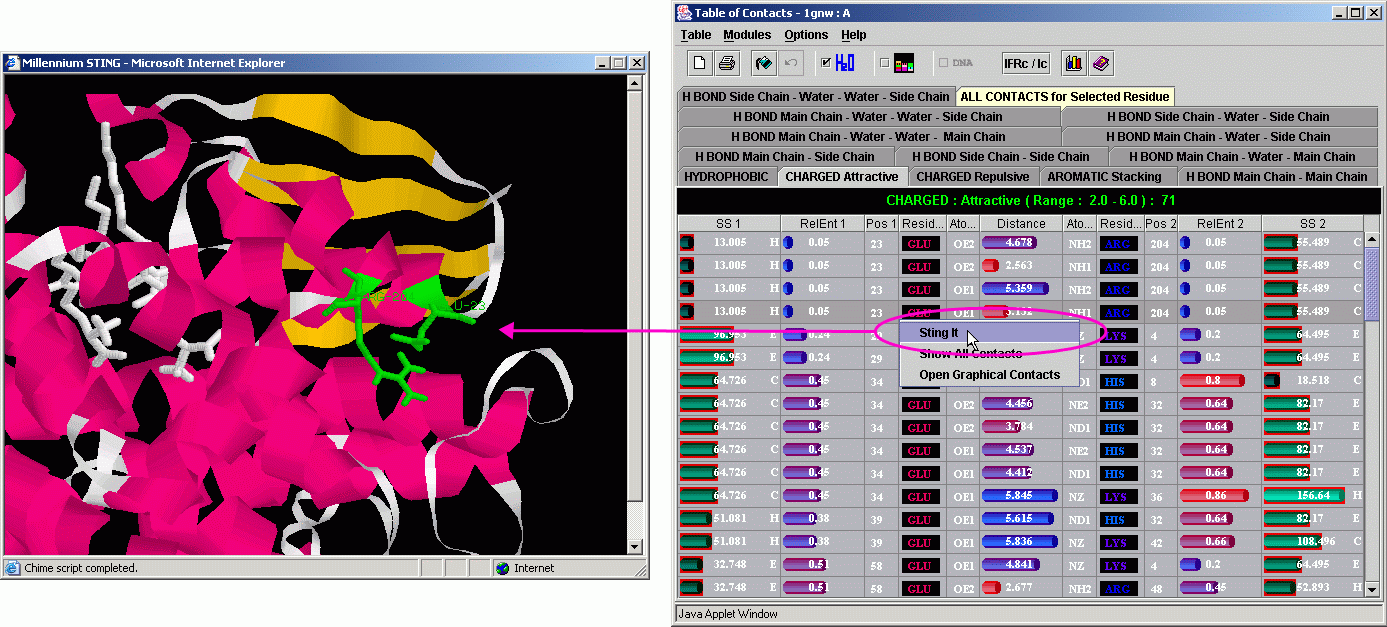Image resolution: width=1387 pixels, height=627 pixels.
Task: Switch to the CHARGED Repulsive tab
Action: (x=973, y=177)
